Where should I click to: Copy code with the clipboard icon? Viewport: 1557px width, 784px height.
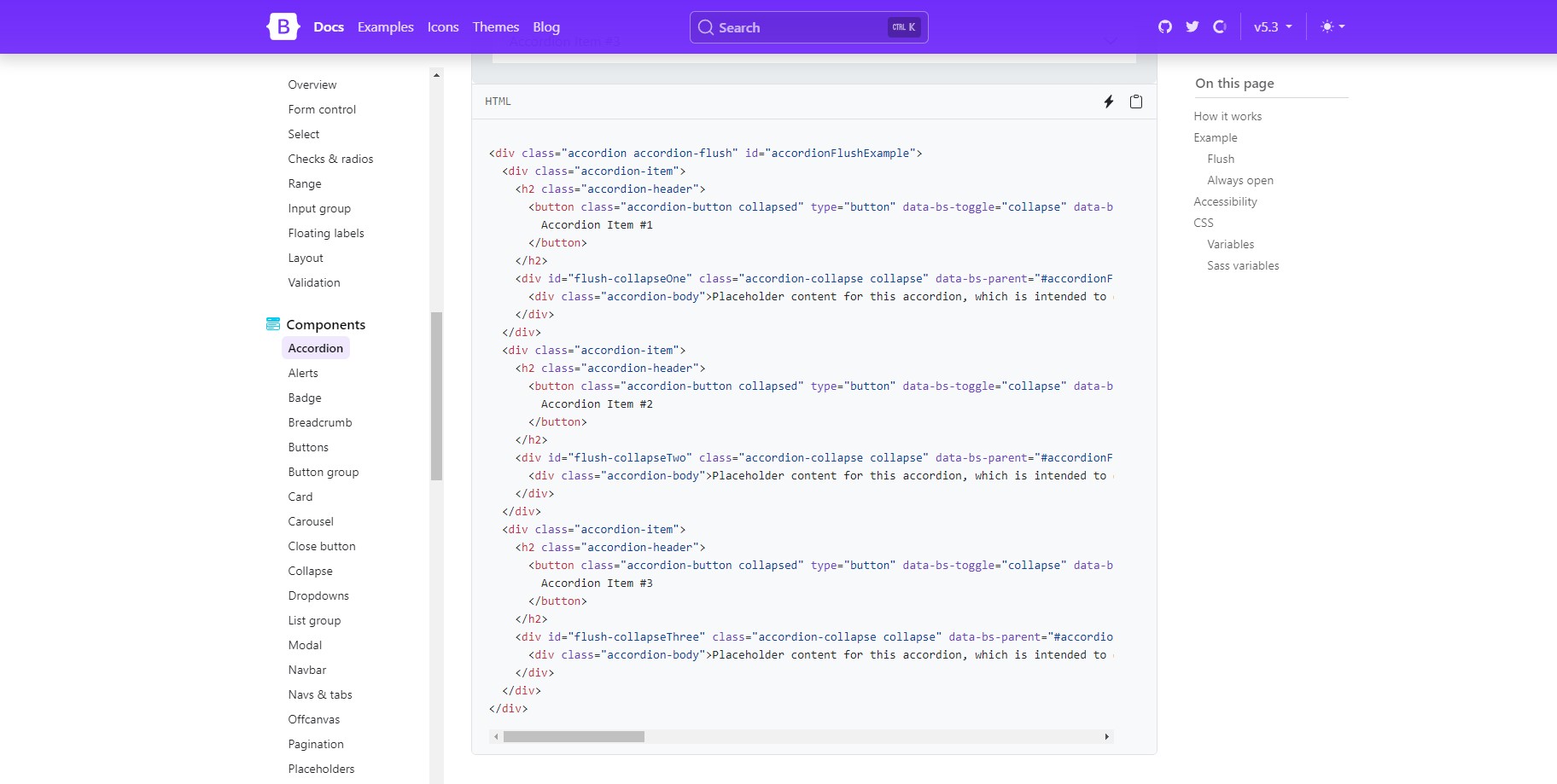tap(1136, 102)
